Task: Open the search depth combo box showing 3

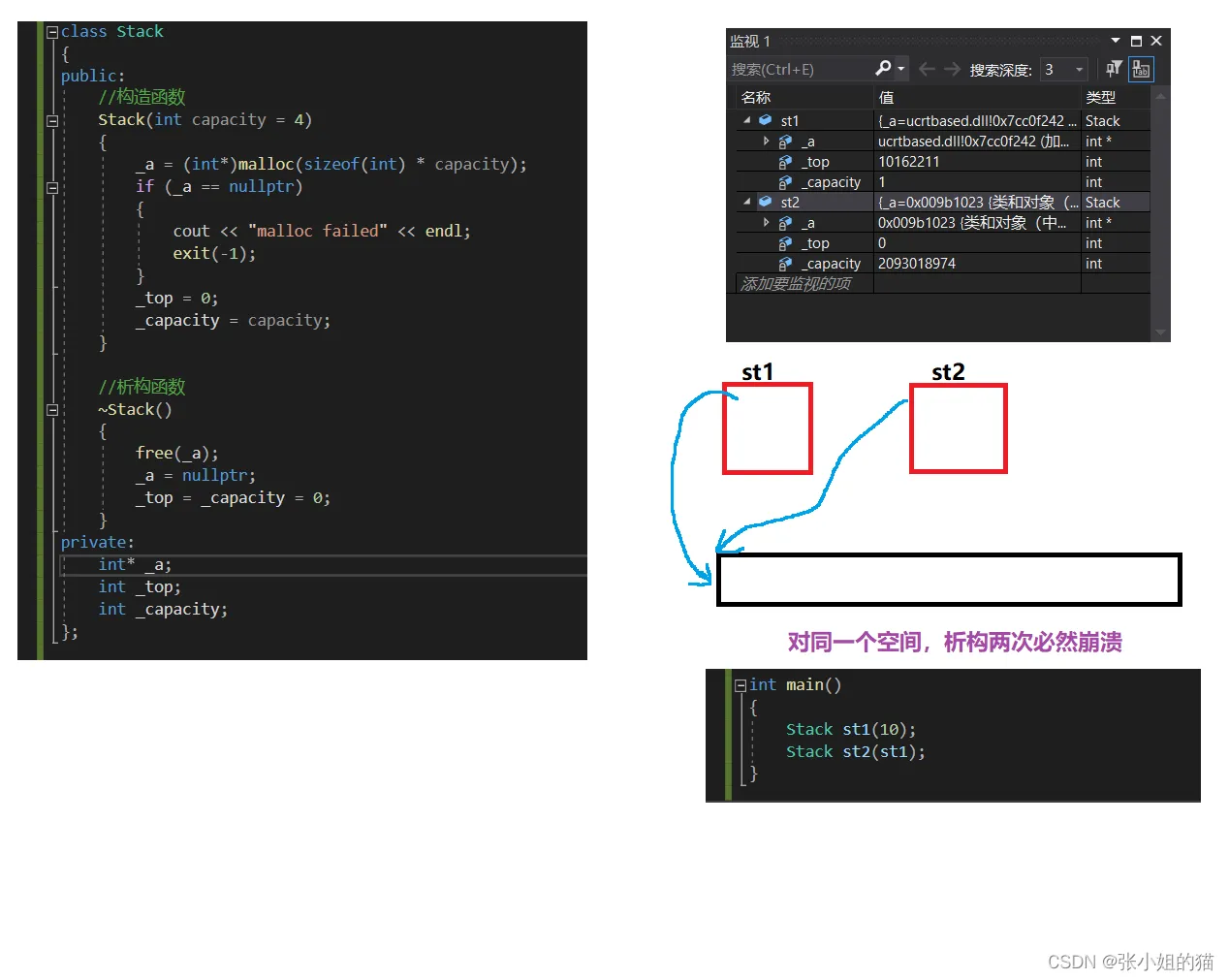Action: tap(1063, 69)
